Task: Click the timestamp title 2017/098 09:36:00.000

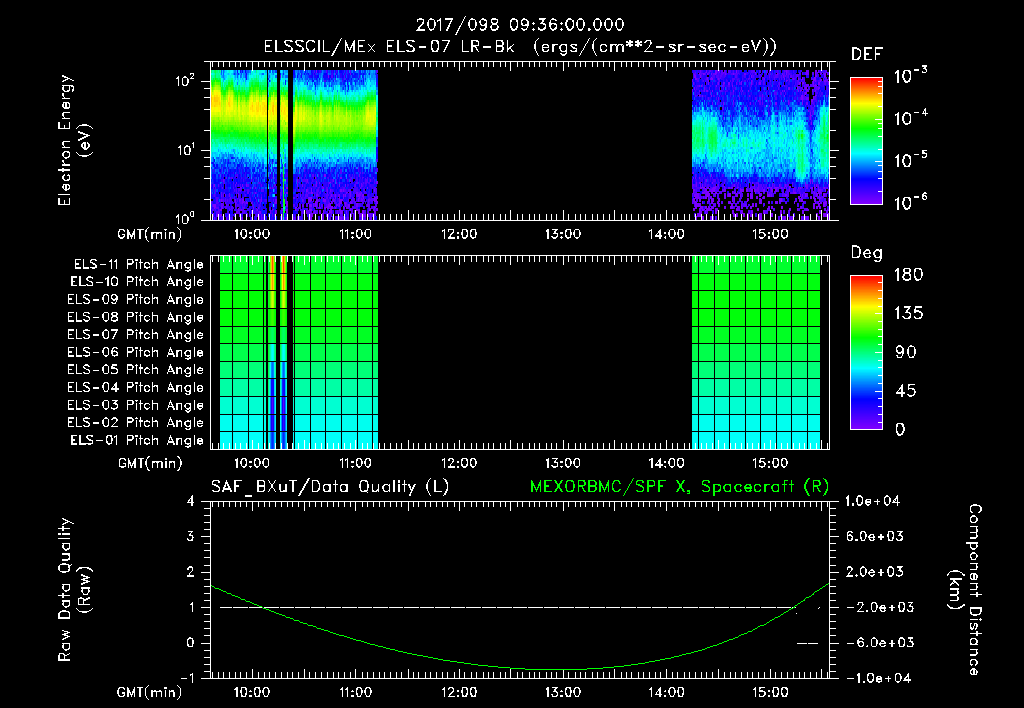Action: [x=520, y=25]
